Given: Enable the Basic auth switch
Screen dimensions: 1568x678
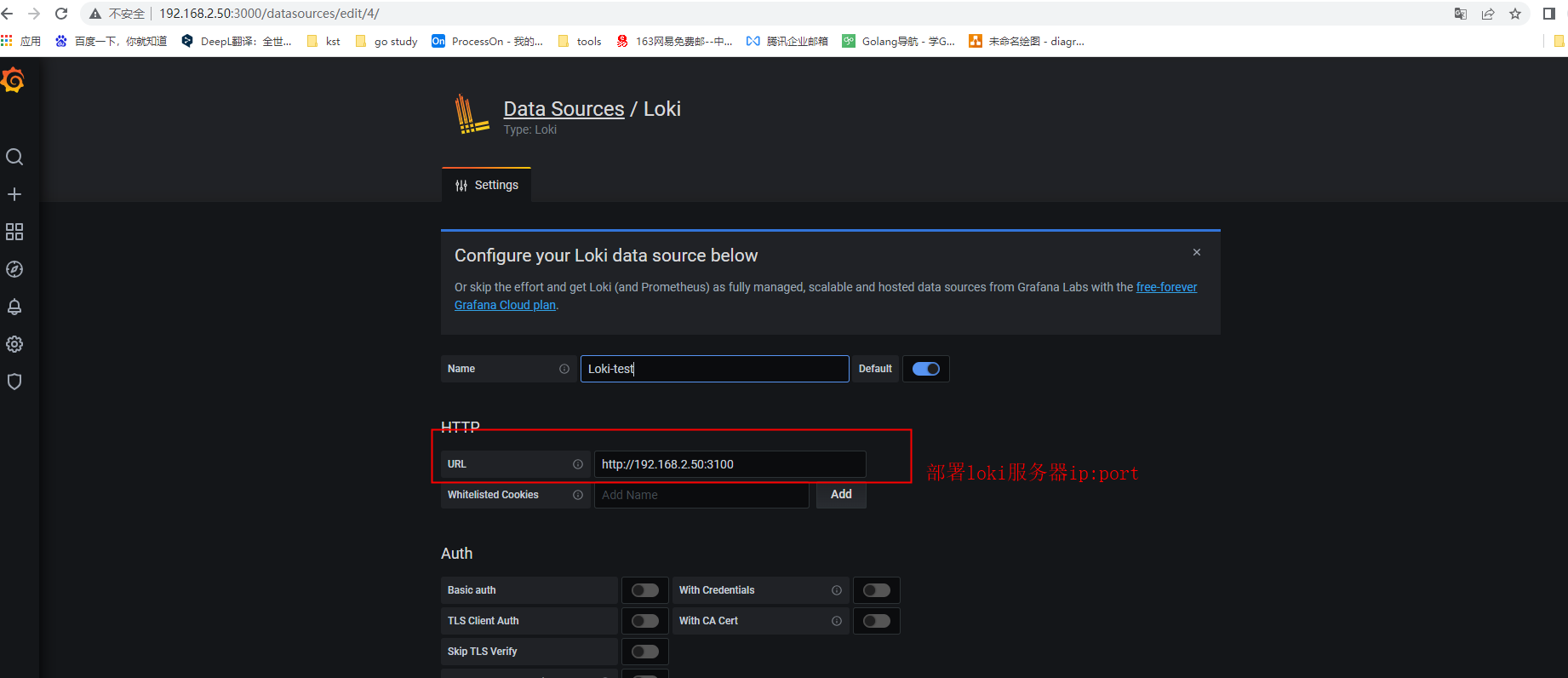Looking at the screenshot, I should [x=645, y=590].
